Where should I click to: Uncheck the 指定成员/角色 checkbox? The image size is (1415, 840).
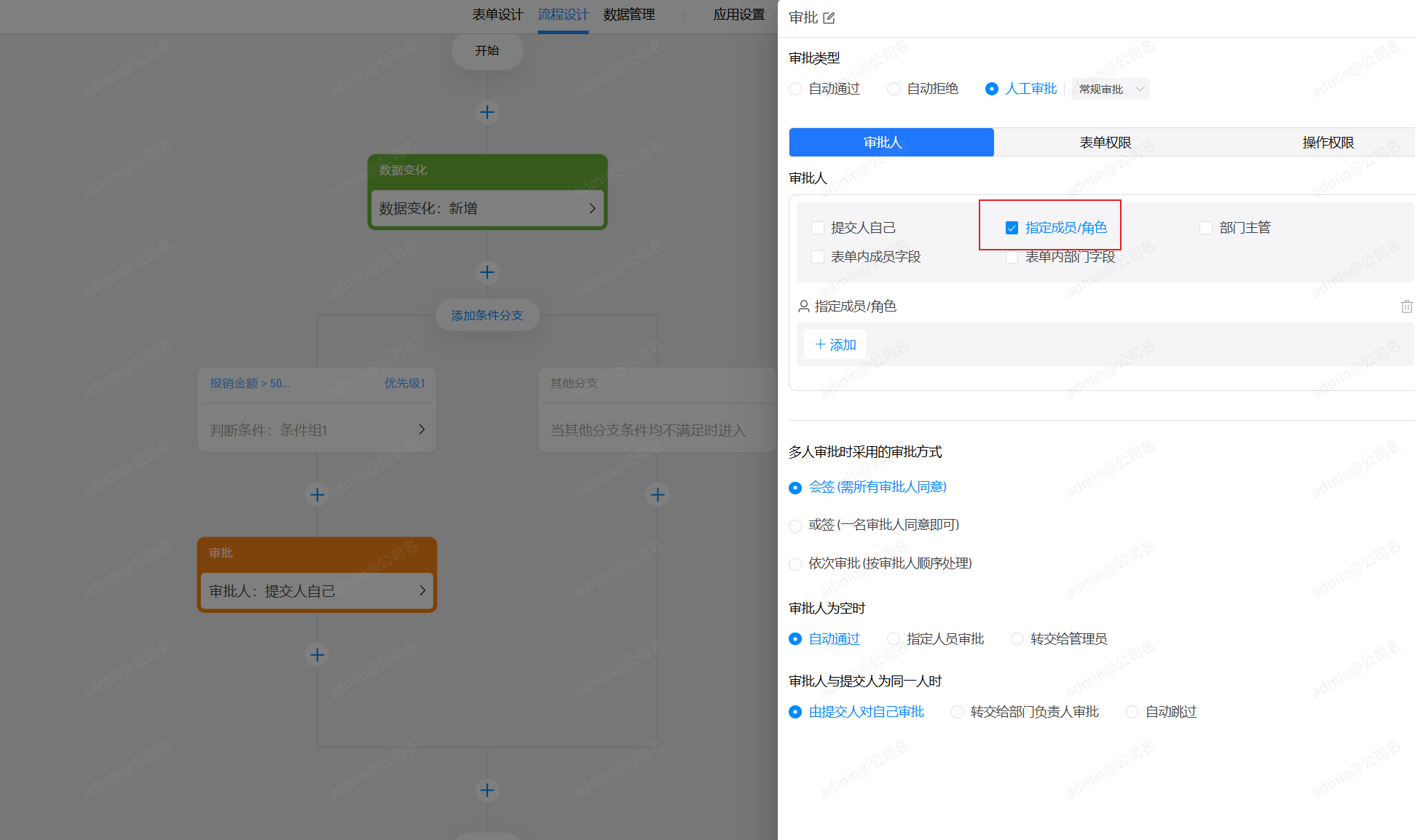(x=1012, y=228)
